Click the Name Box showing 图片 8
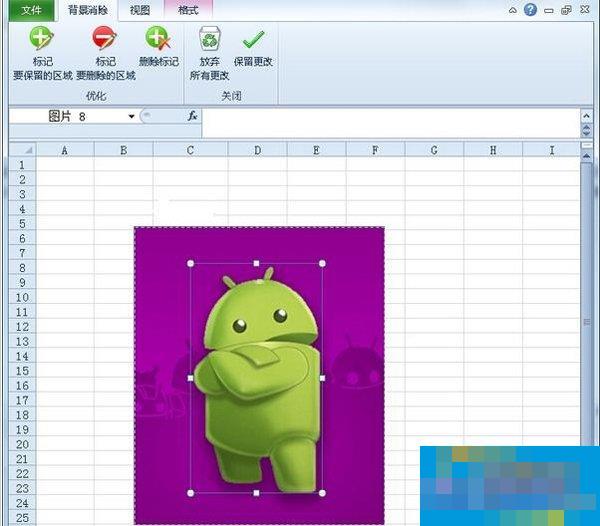 pos(69,116)
